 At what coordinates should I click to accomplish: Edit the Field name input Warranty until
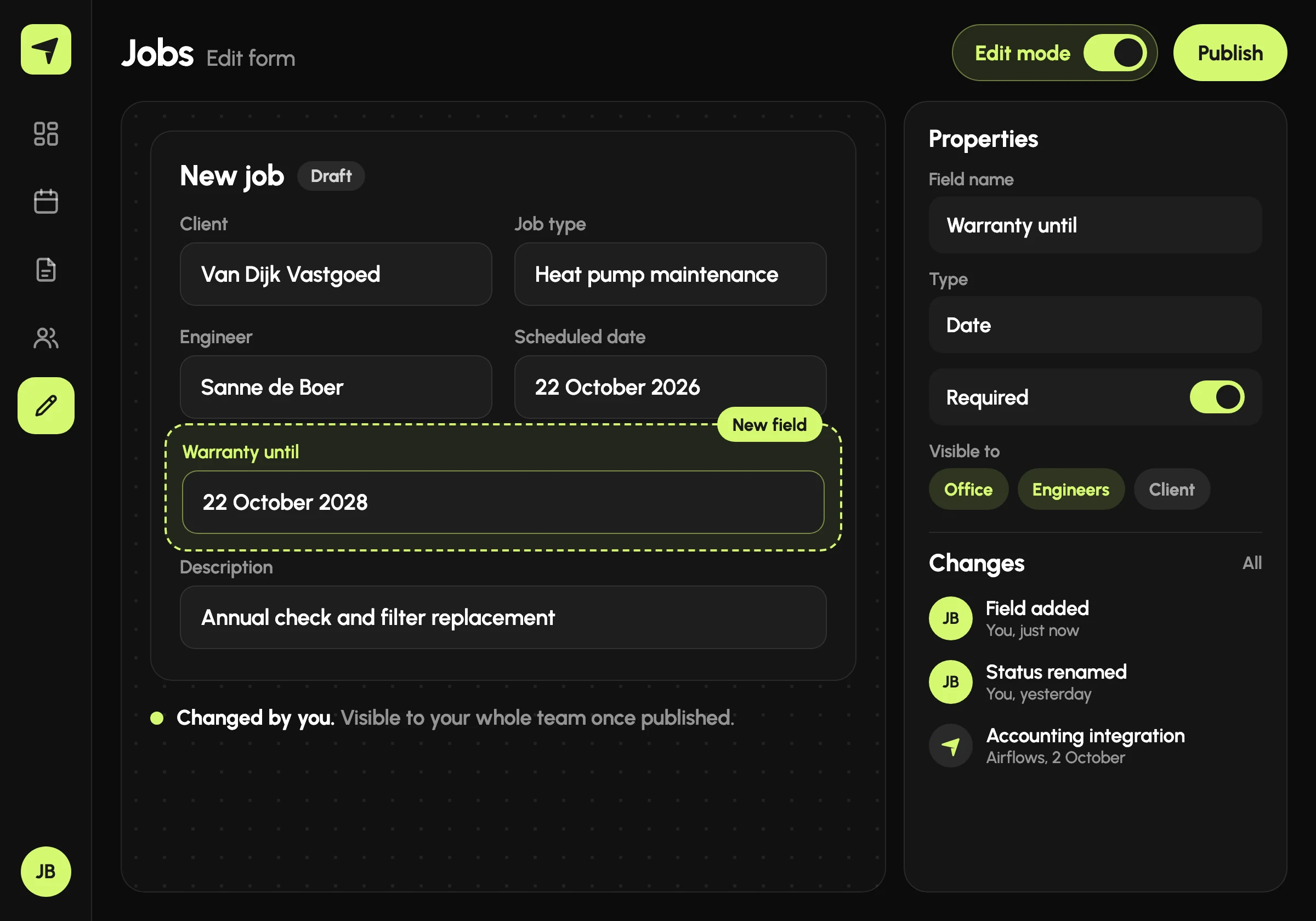click(1095, 225)
